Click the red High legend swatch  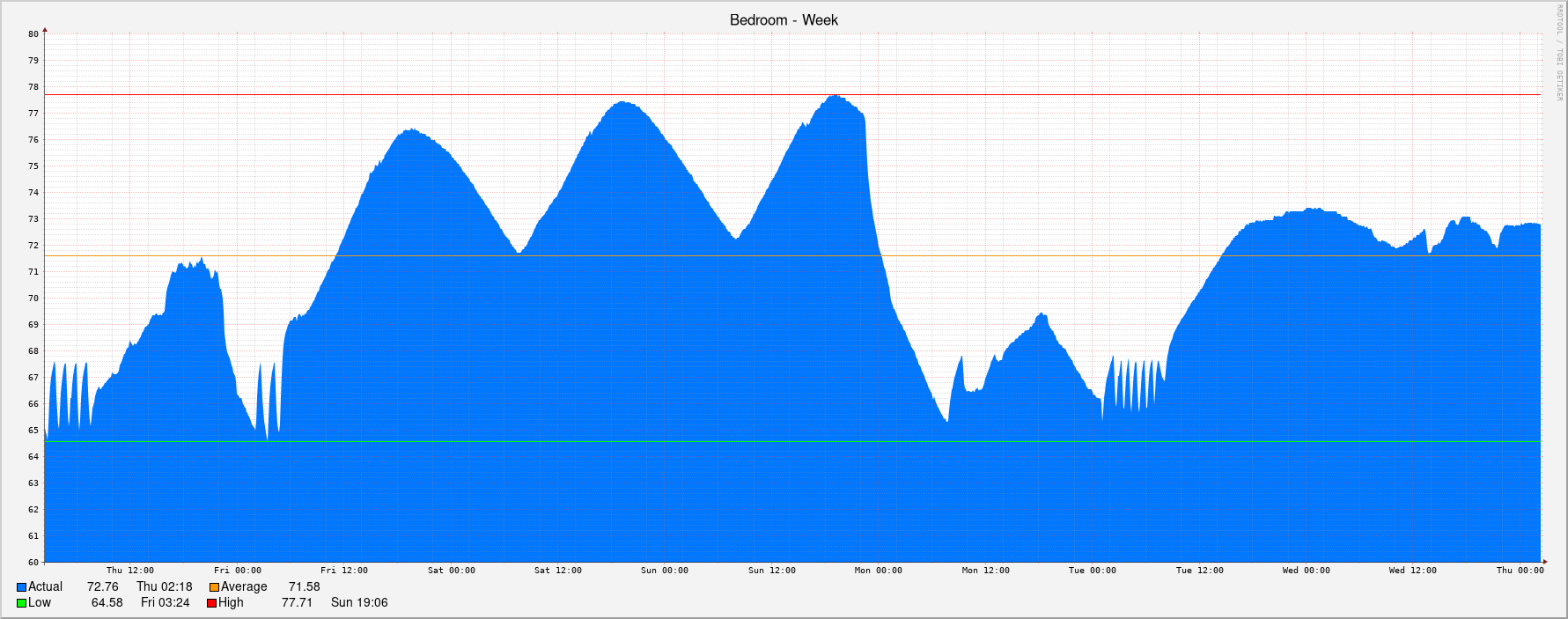(x=212, y=603)
